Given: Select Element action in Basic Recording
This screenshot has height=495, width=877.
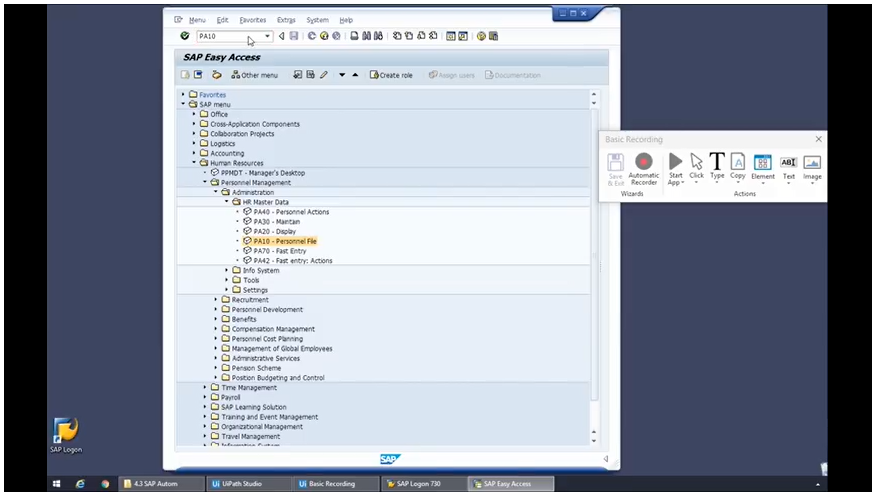Looking at the screenshot, I should tap(762, 169).
